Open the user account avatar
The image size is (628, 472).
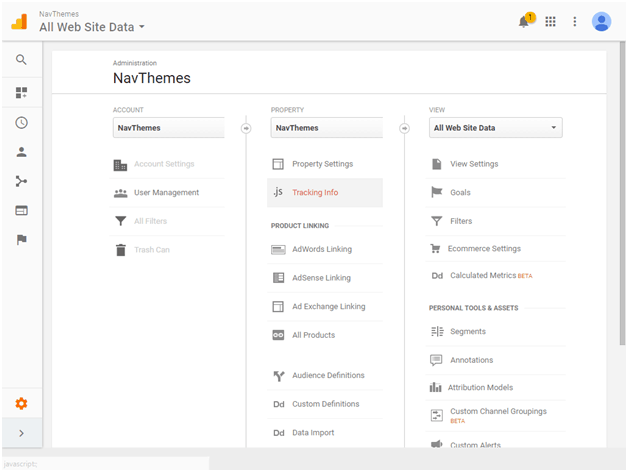pos(601,22)
